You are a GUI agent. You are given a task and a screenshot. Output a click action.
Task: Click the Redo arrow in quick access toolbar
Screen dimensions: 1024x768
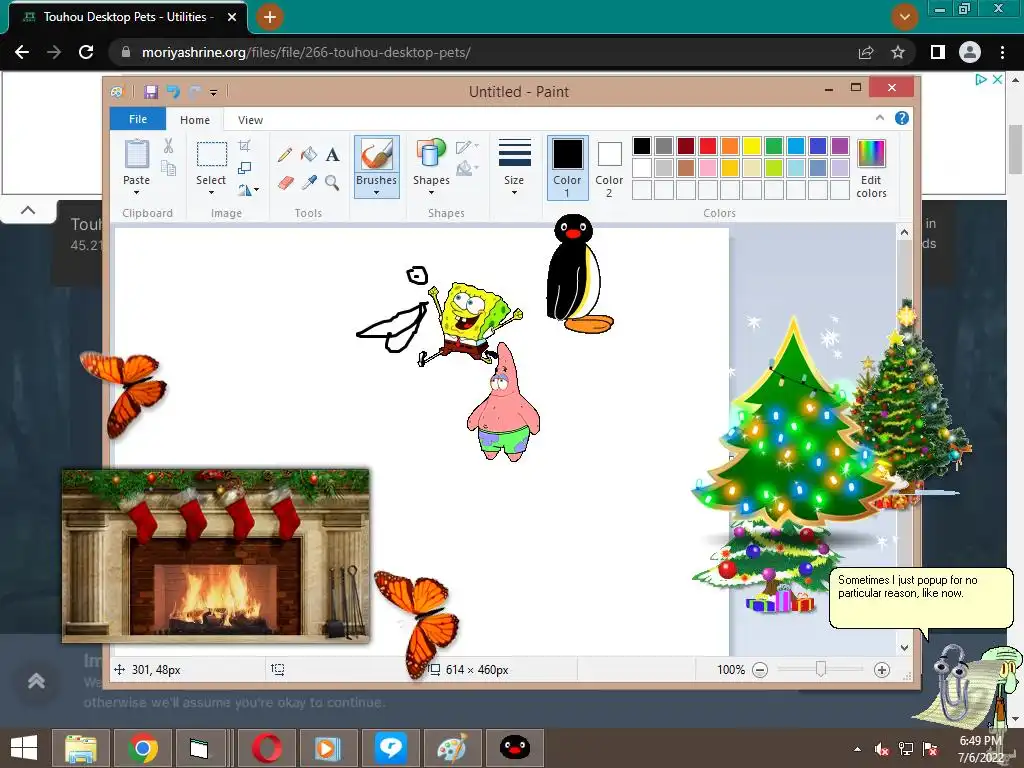[194, 92]
